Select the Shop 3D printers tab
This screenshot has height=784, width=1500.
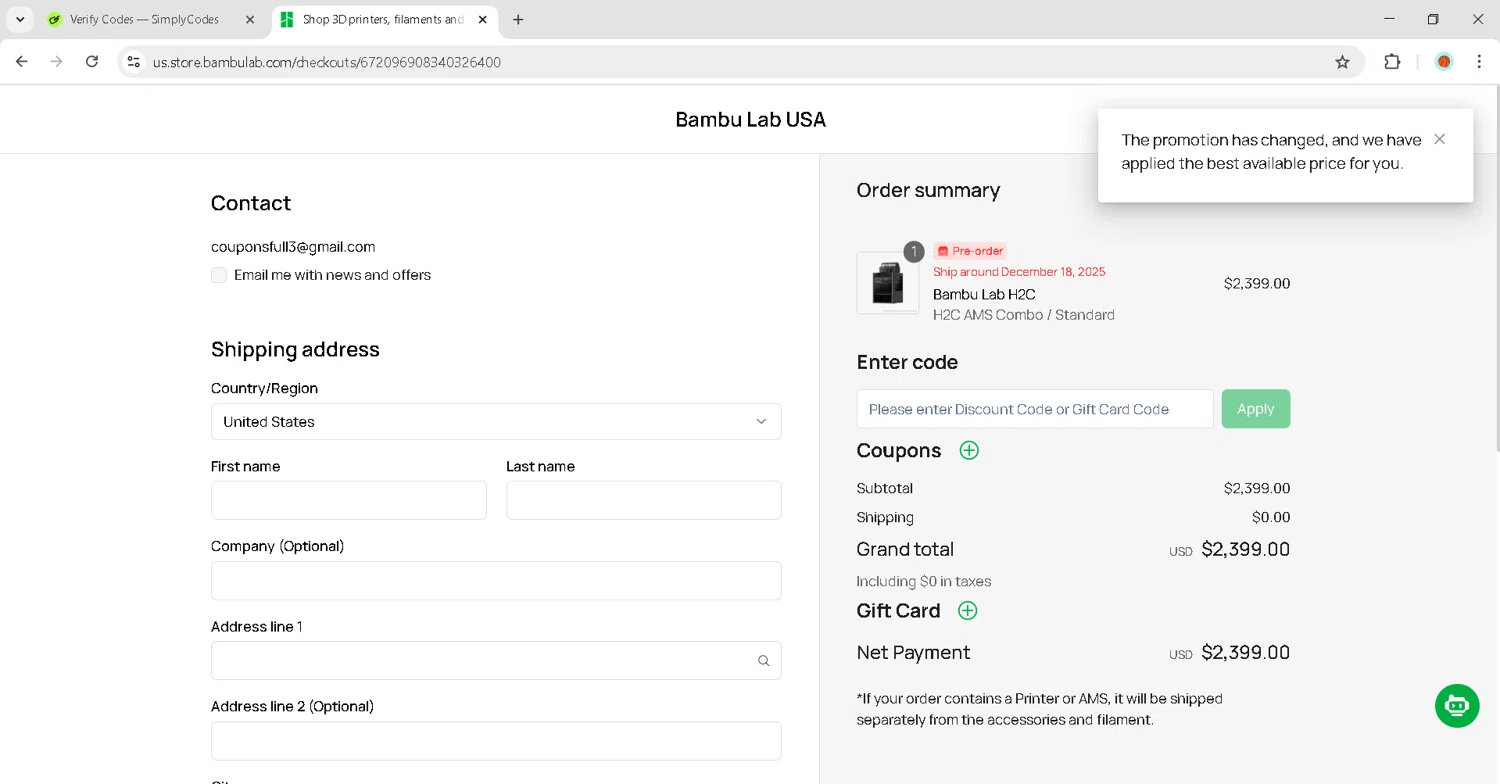pos(385,20)
